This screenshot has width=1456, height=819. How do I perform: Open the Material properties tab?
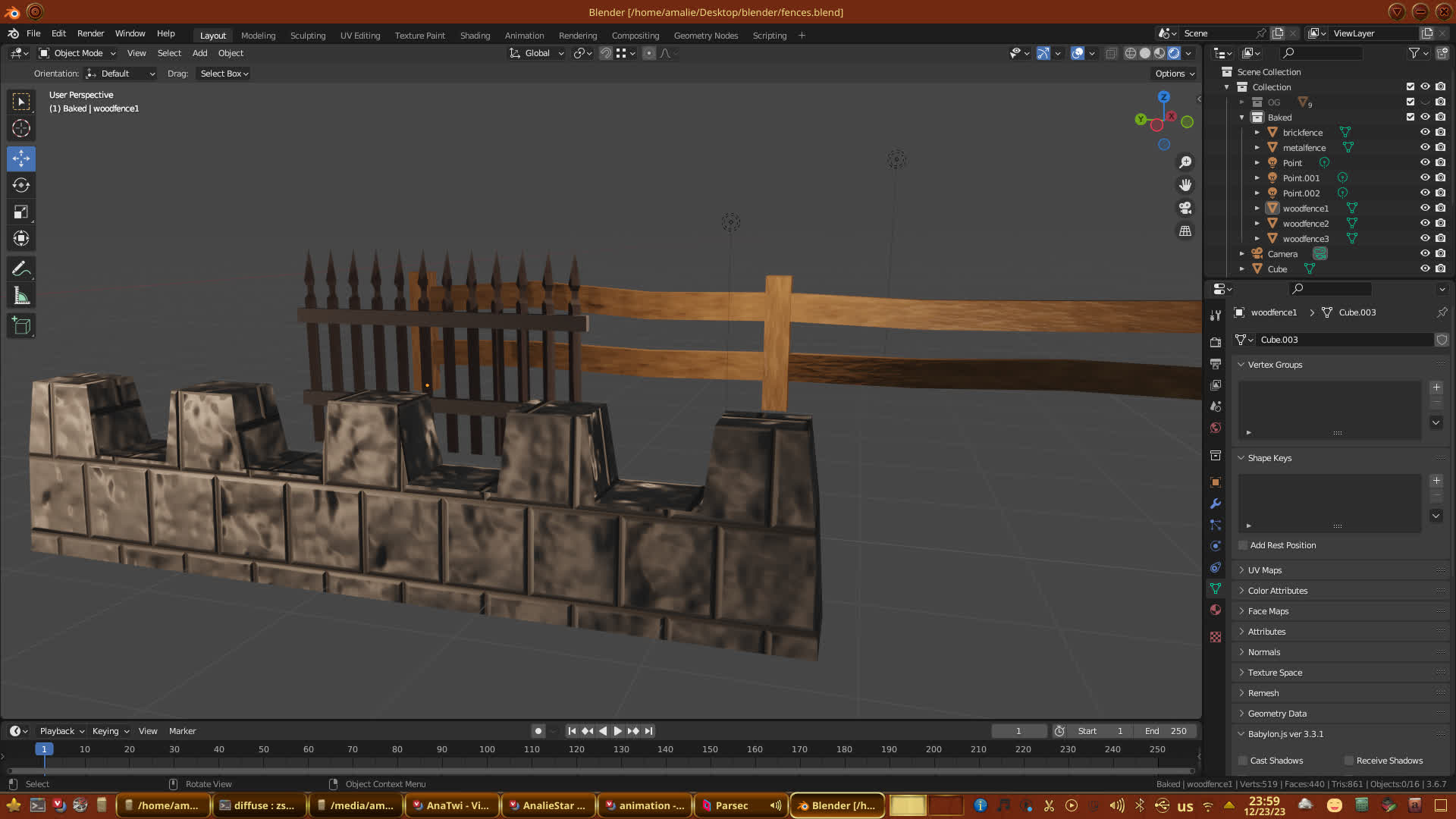pos(1216,610)
